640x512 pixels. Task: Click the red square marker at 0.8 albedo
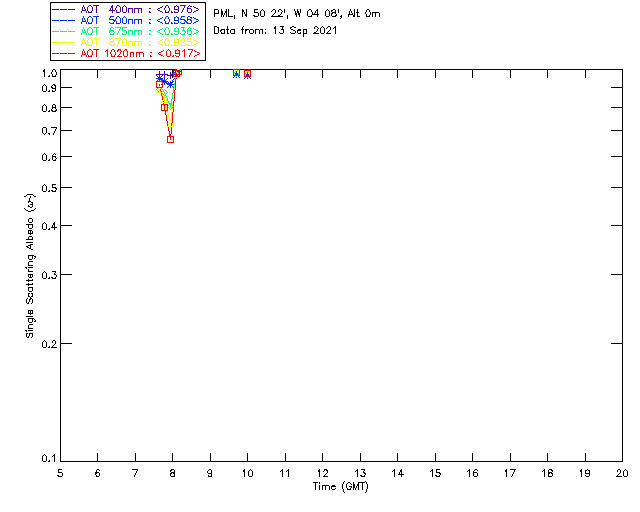coord(164,108)
